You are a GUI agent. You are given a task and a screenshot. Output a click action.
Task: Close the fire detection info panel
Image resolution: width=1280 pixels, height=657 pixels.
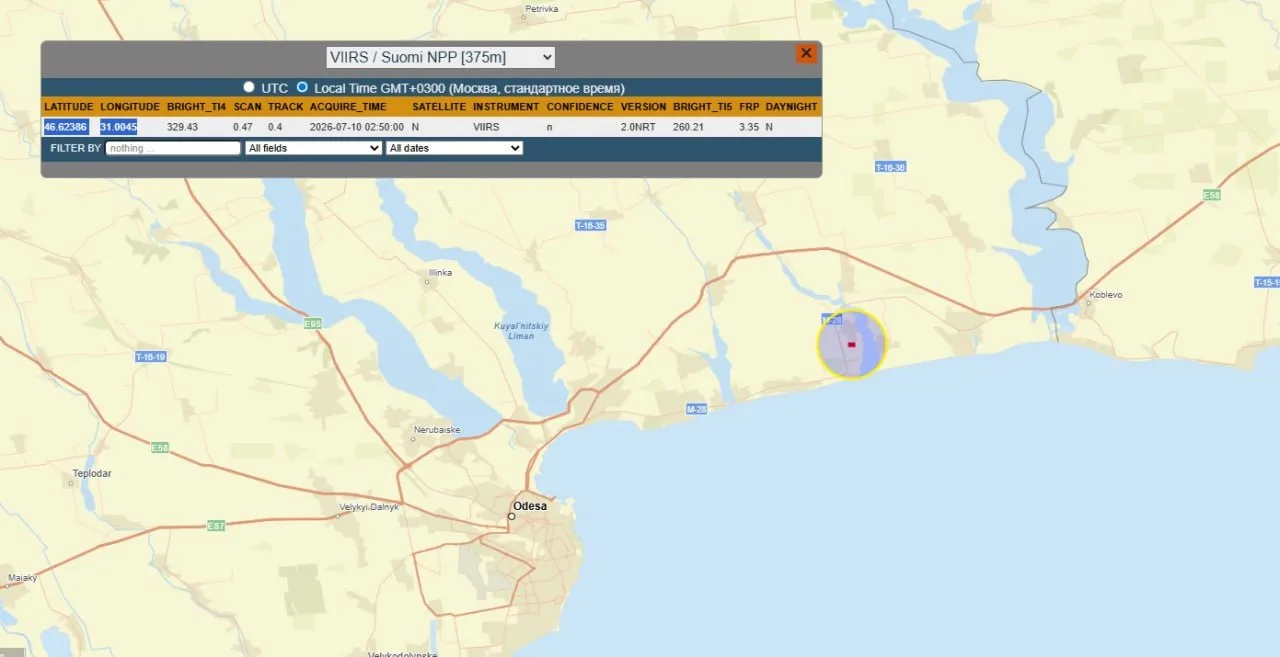click(806, 53)
